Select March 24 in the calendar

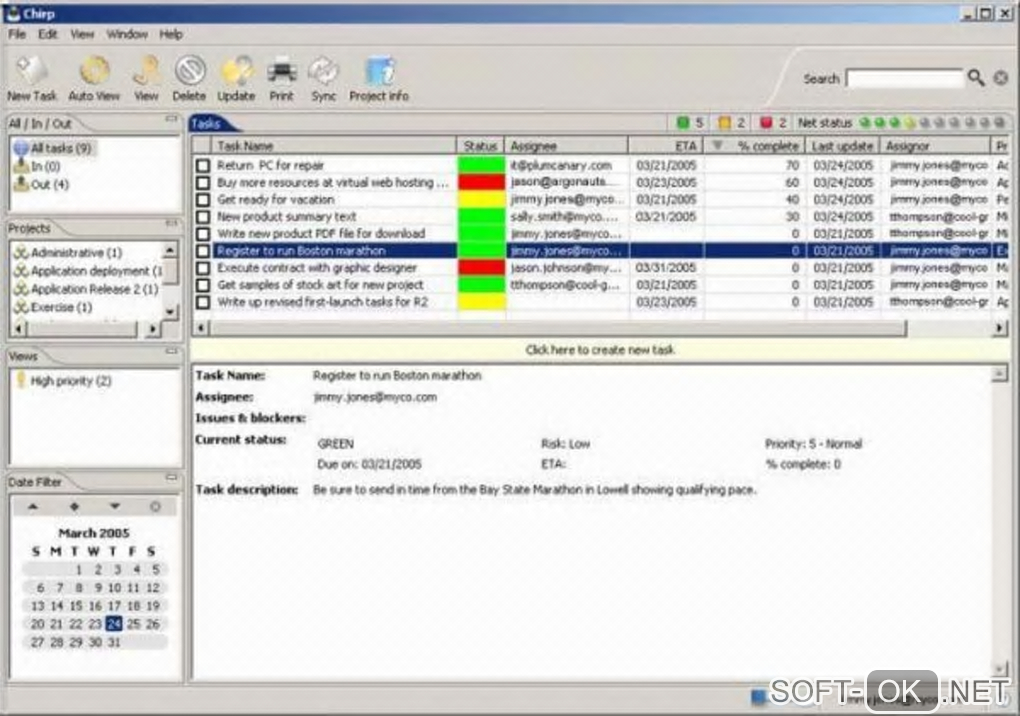click(114, 624)
